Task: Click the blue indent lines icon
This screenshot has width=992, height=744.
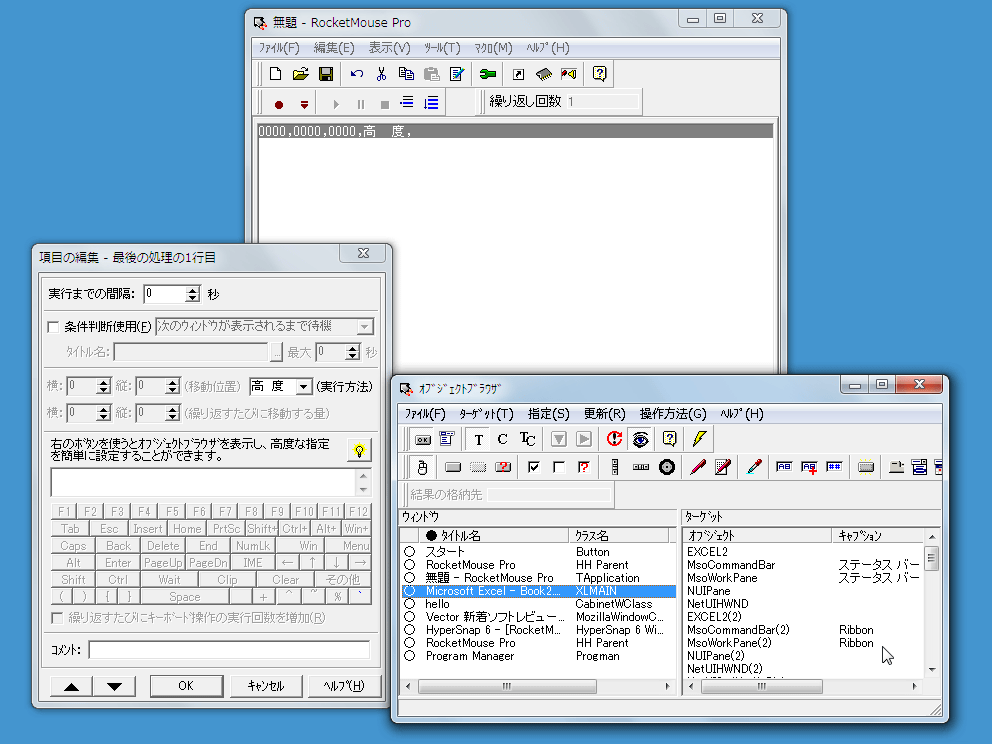Action: click(x=407, y=102)
